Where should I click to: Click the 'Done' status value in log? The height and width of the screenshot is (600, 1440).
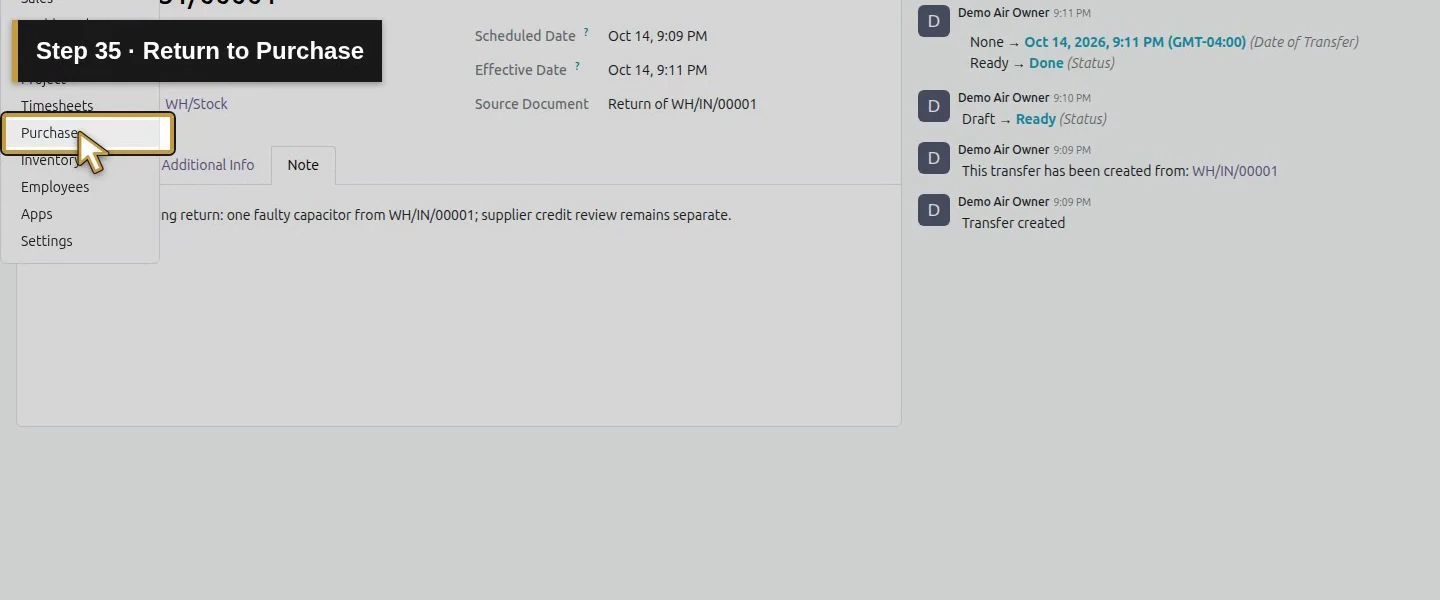[1046, 63]
